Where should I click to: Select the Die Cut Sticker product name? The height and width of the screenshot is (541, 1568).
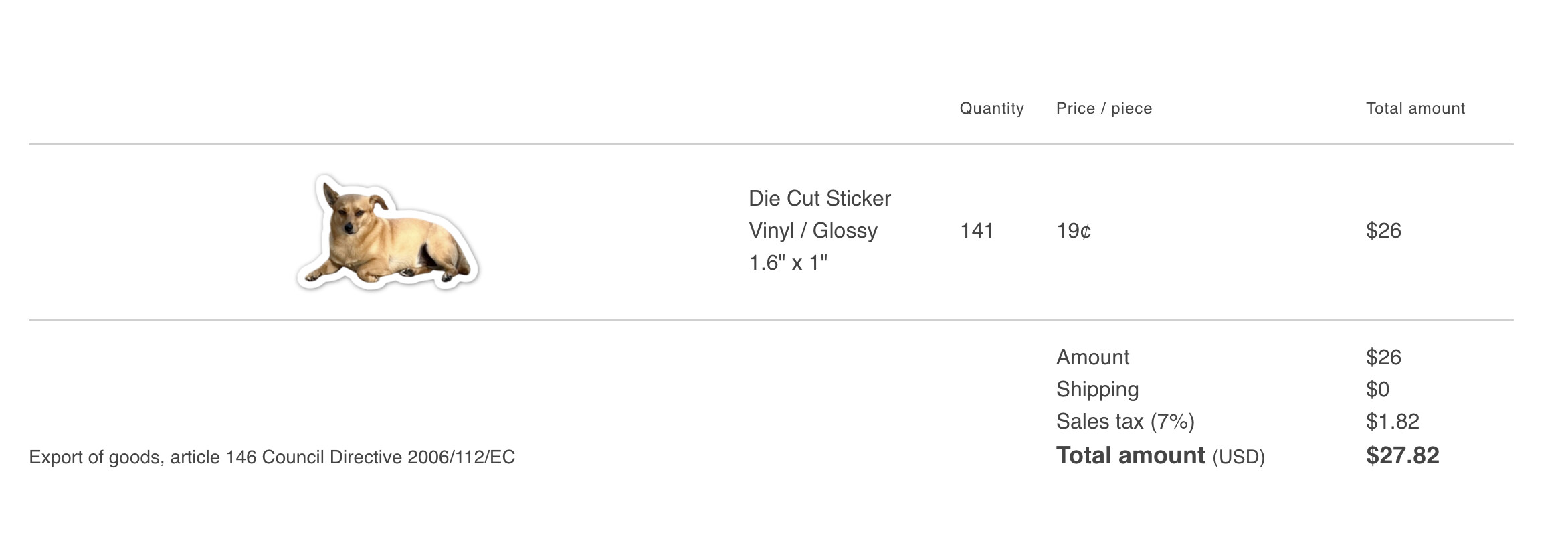click(819, 198)
